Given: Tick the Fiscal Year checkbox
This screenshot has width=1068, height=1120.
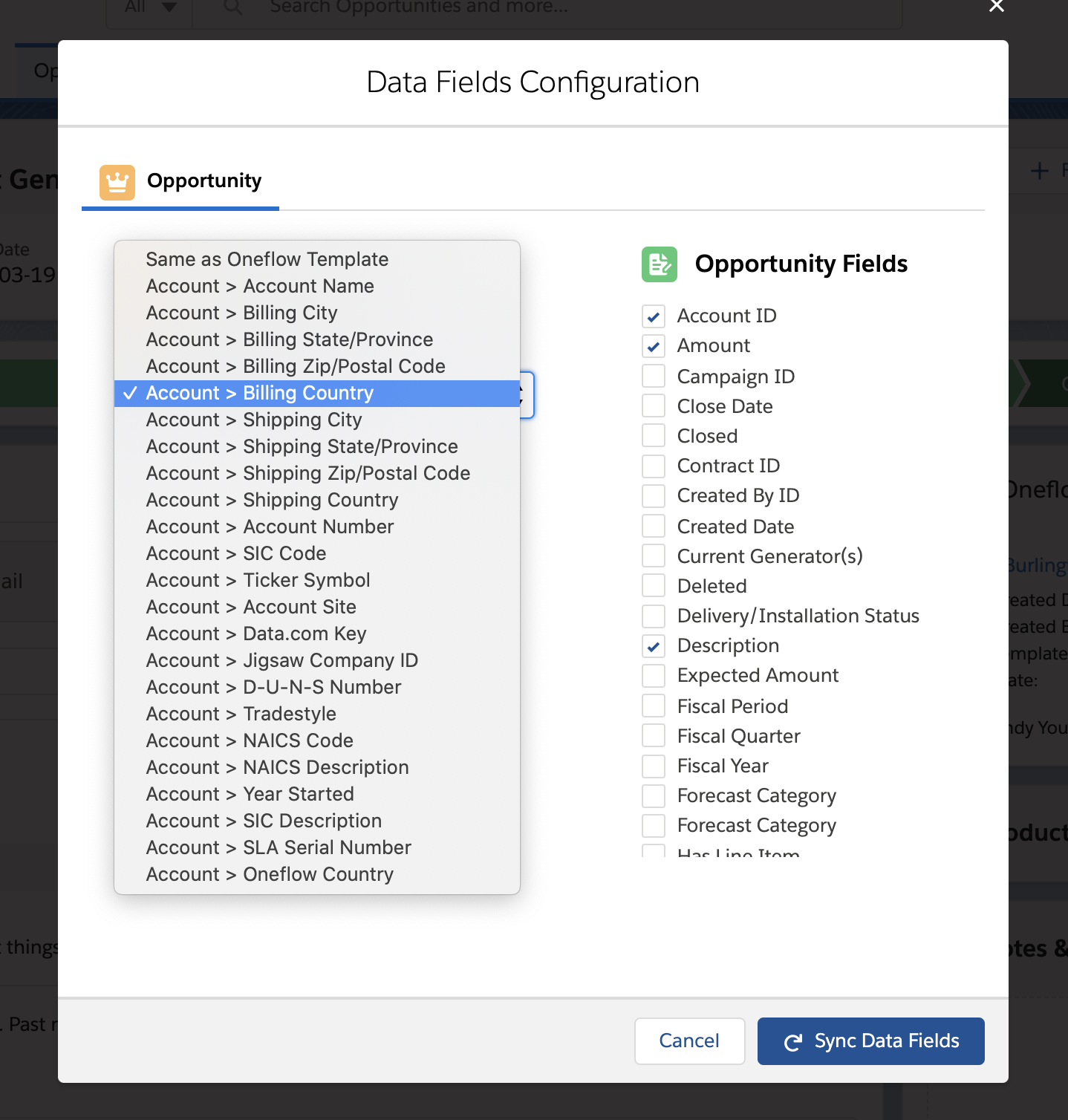Looking at the screenshot, I should [654, 766].
